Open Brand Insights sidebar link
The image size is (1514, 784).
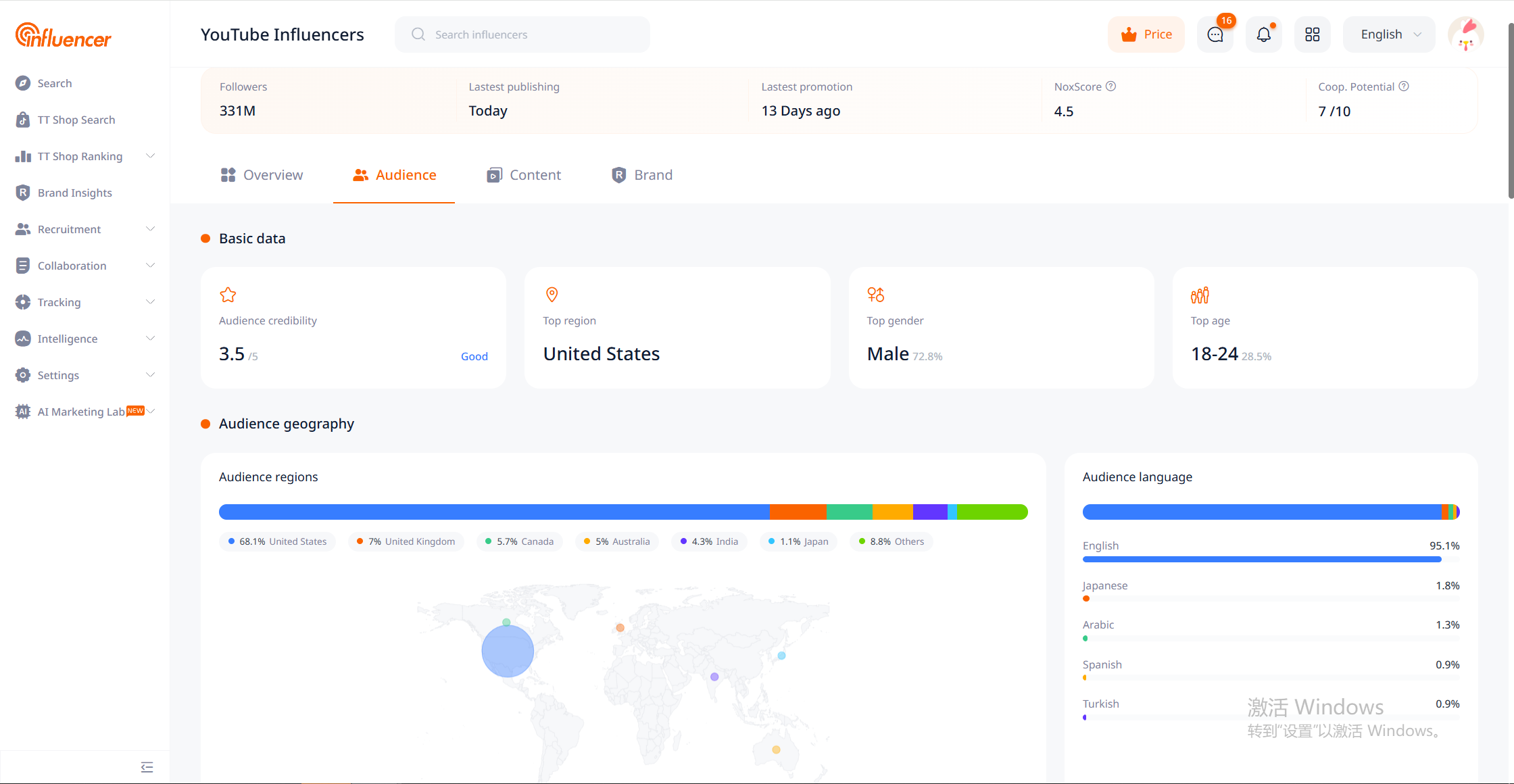pos(74,193)
